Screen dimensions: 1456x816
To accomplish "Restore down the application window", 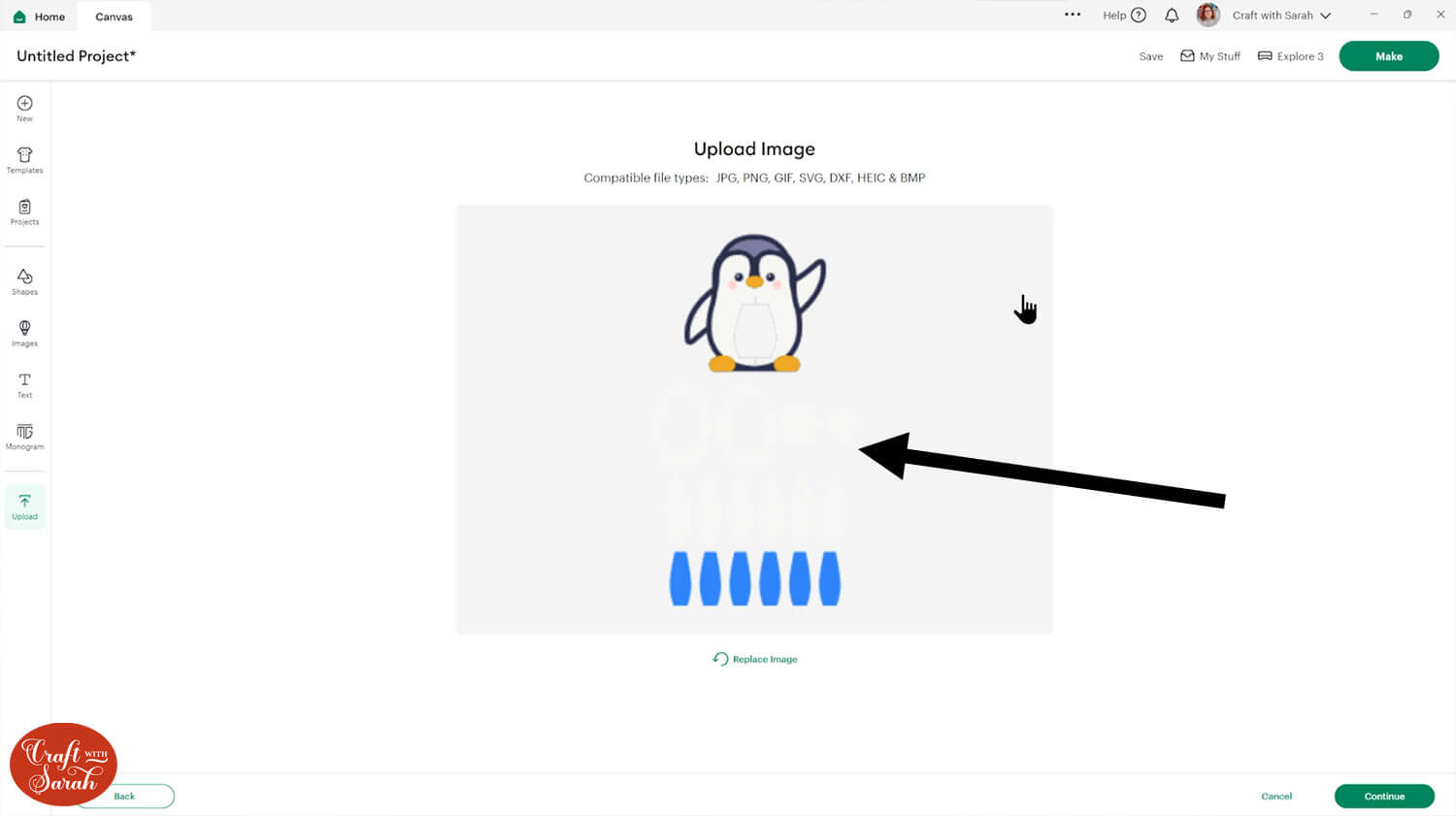I will tap(1406, 15).
